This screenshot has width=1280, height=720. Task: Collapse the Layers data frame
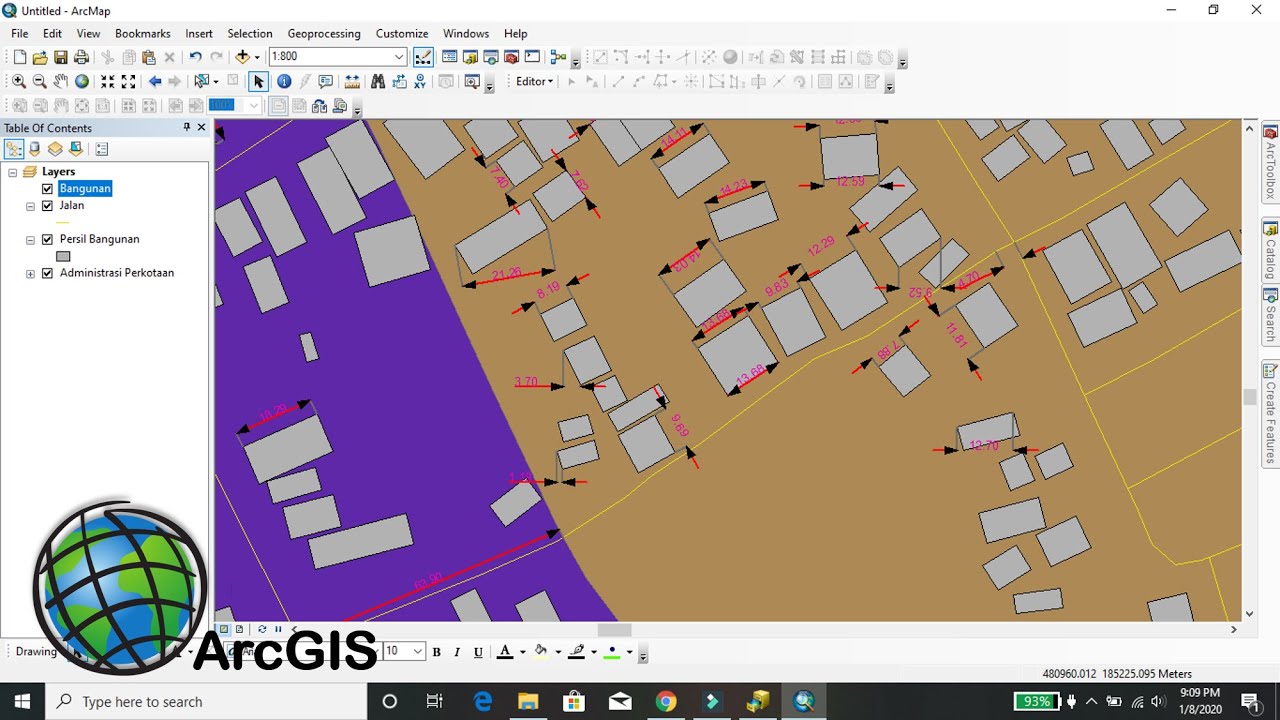(x=12, y=172)
